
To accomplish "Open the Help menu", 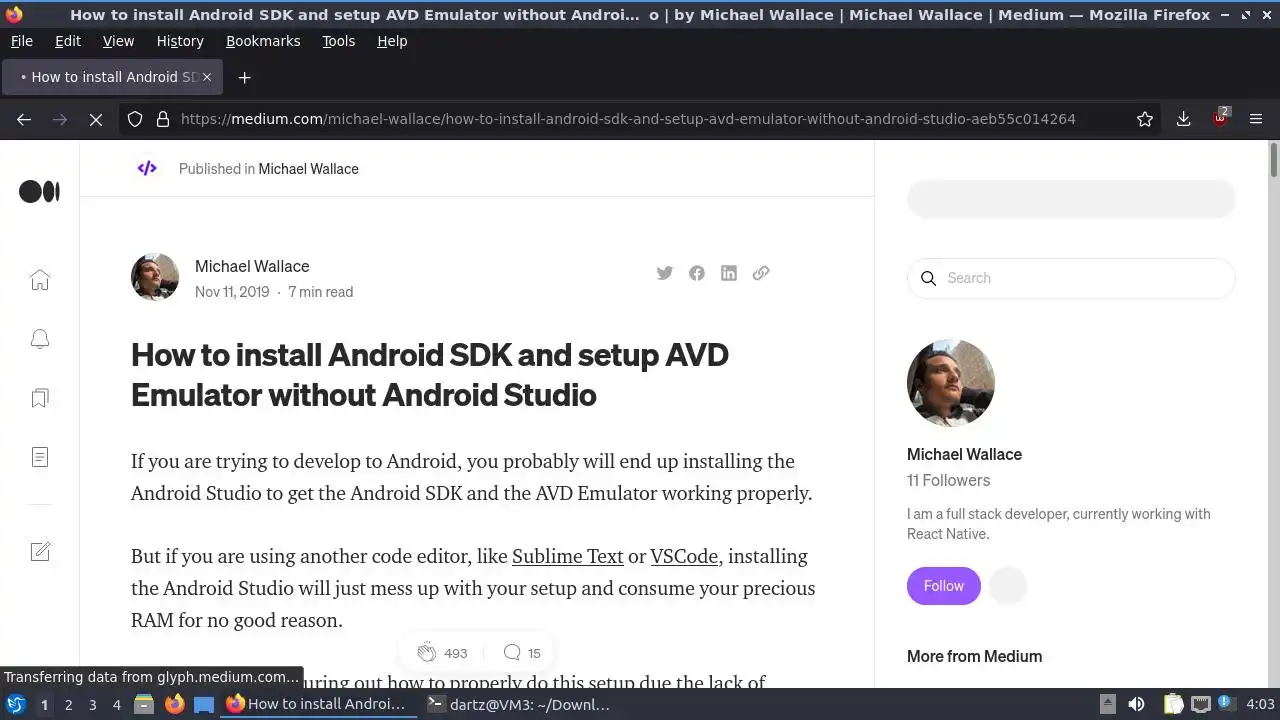I will [392, 41].
